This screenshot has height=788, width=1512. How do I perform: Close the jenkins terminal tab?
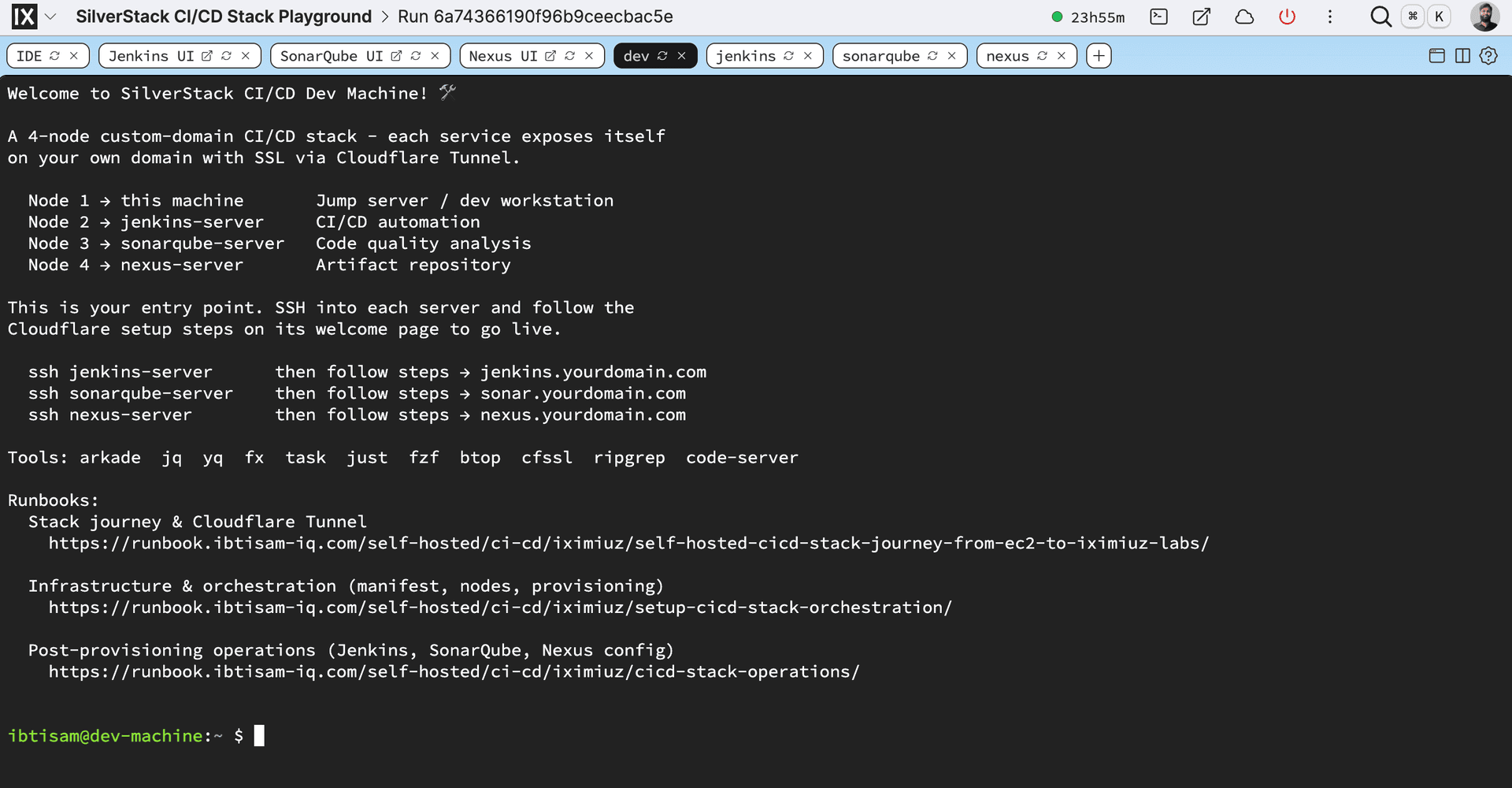pos(808,56)
